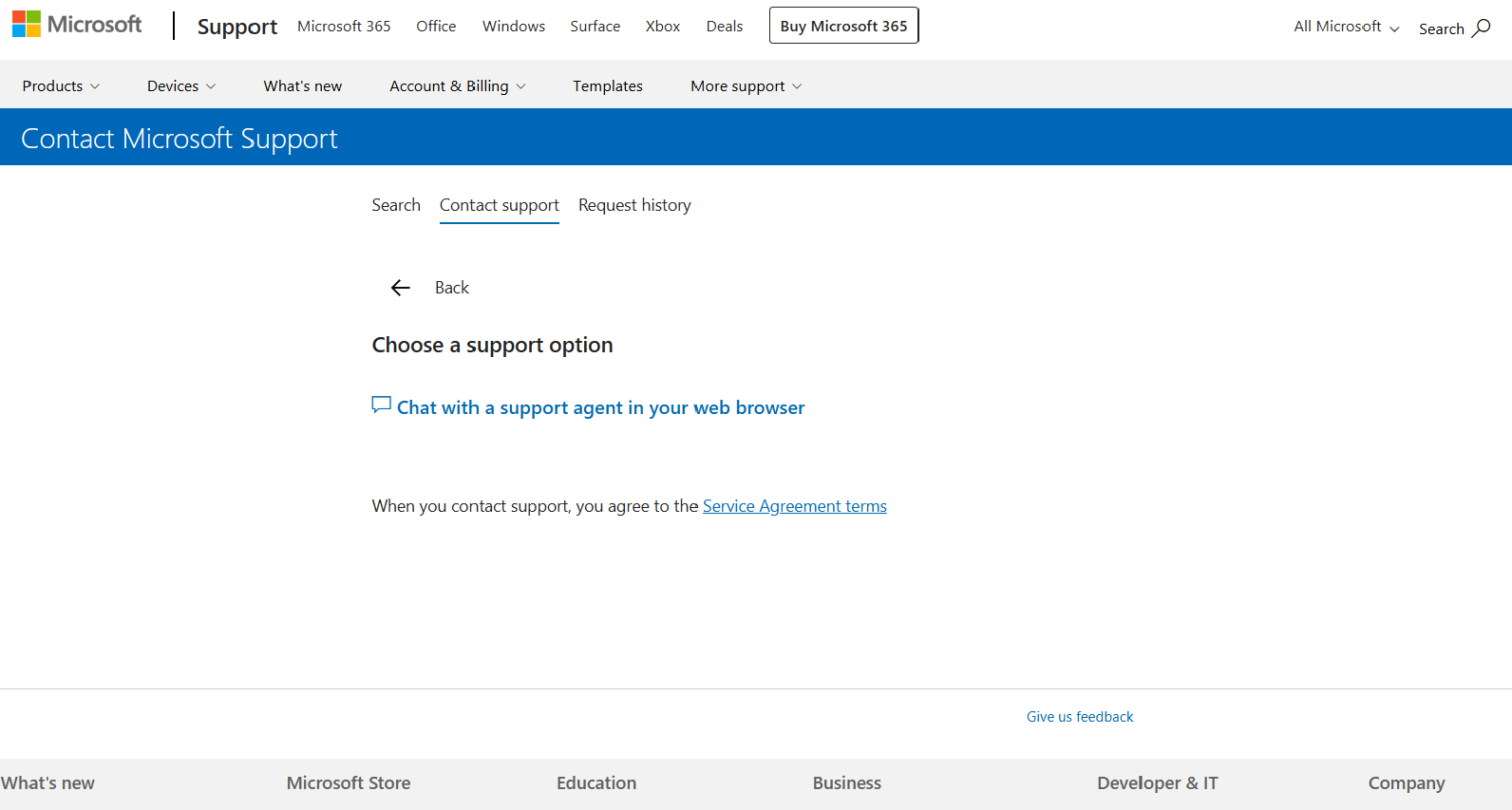Click the search magnifier icon
The width and height of the screenshot is (1512, 810).
coord(1481,28)
